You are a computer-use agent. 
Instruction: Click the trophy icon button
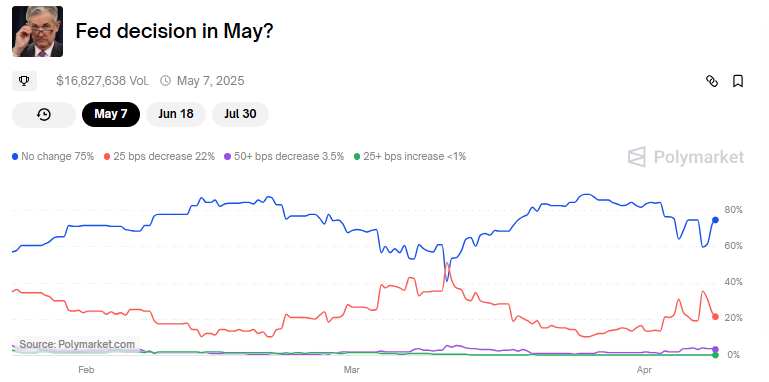24,81
